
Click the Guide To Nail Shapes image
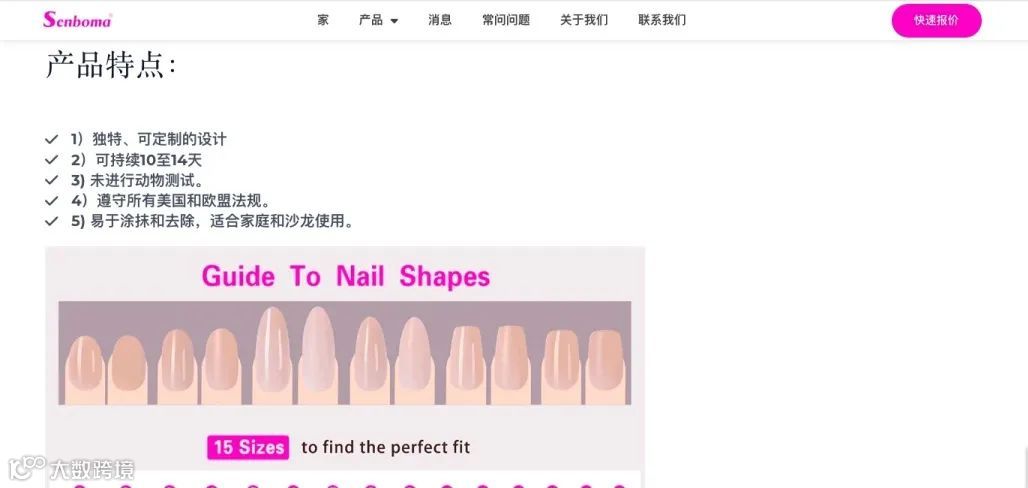point(345,367)
